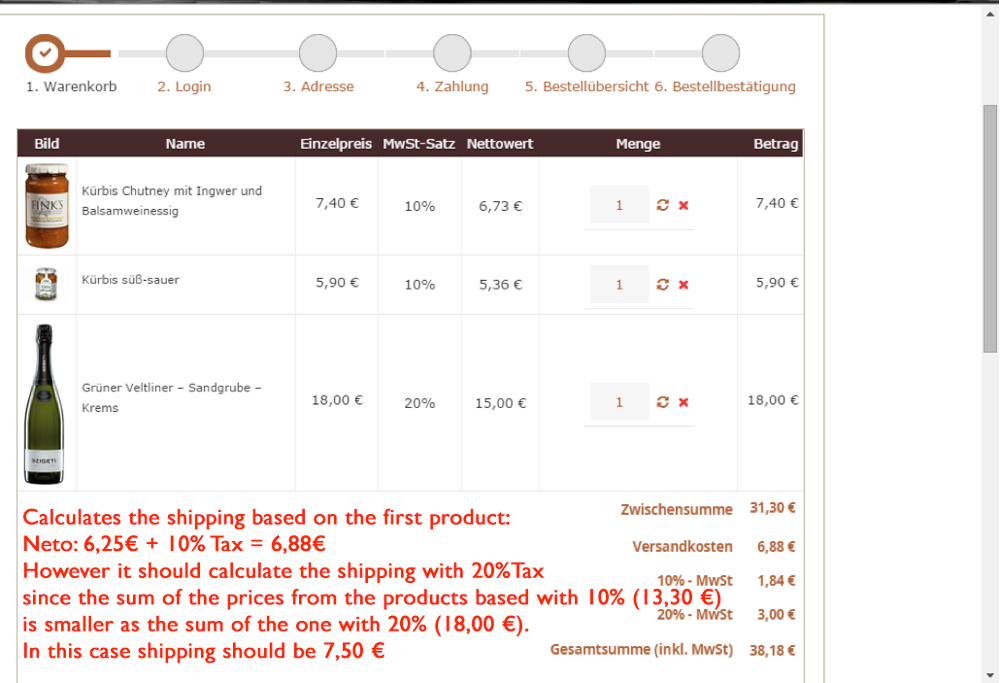
Task: Select step 5. Bestellübersicht
Action: (x=586, y=86)
